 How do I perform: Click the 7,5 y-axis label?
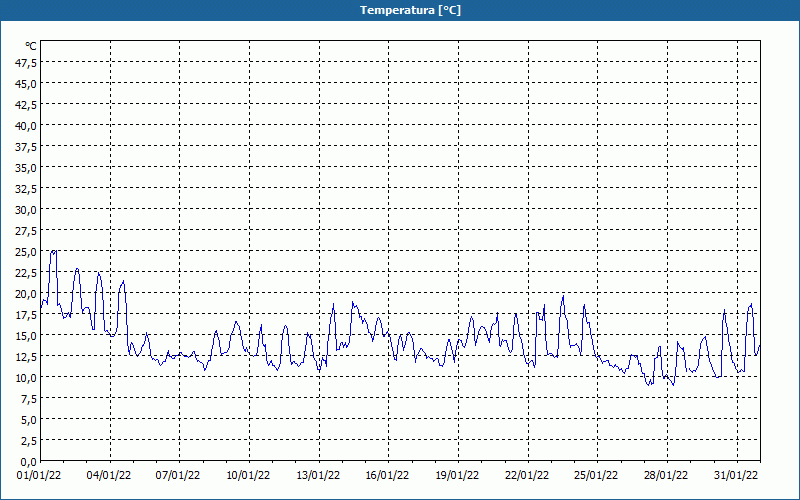click(x=29, y=399)
